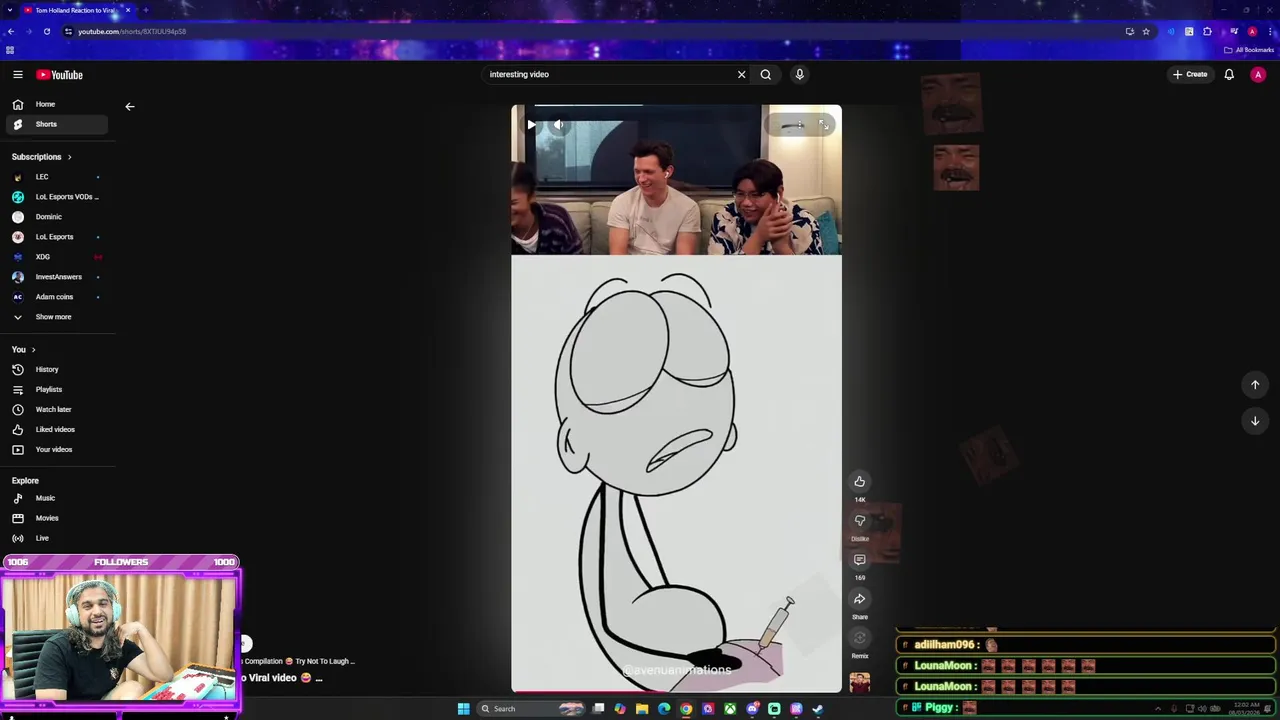
Task: Install app via address bar icon
Action: [x=1130, y=31]
